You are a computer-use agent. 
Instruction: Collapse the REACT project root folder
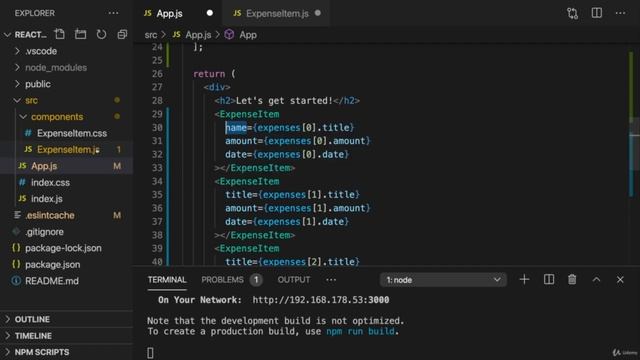point(7,35)
